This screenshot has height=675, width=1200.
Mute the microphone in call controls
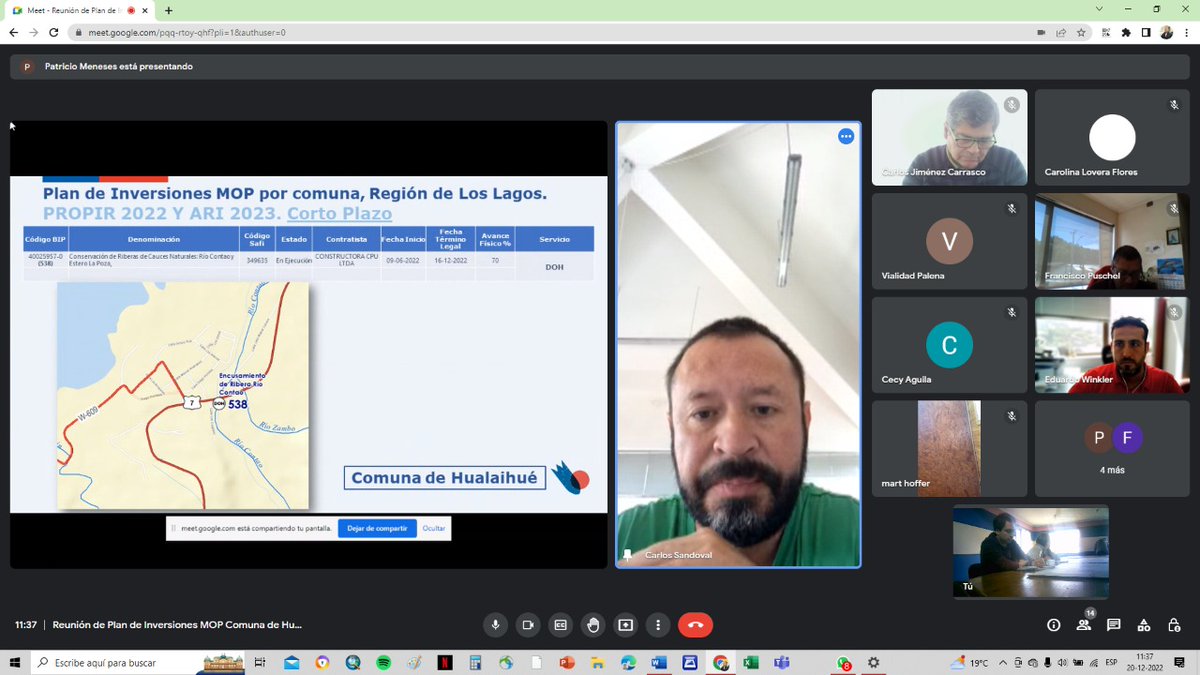[x=494, y=625]
